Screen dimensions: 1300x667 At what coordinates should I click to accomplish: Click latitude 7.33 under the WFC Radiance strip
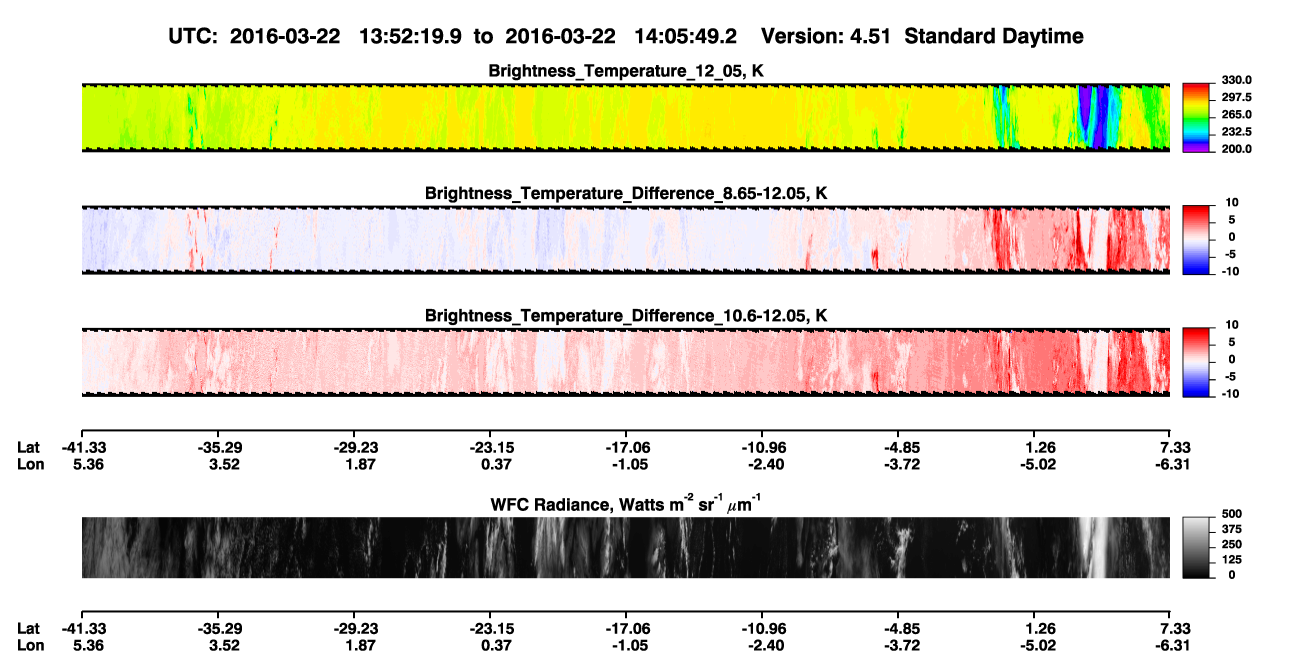(x=1176, y=628)
